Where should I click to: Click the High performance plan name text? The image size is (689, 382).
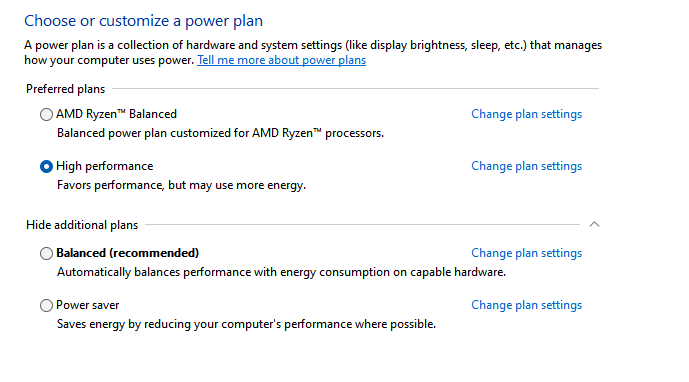click(105, 166)
